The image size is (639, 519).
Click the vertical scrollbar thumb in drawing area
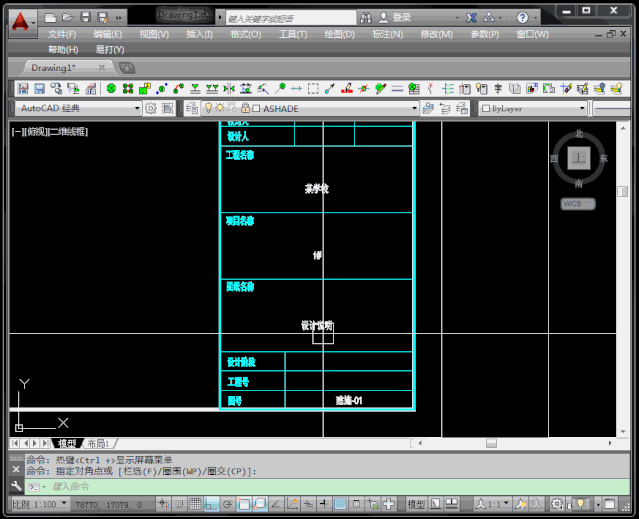point(622,191)
